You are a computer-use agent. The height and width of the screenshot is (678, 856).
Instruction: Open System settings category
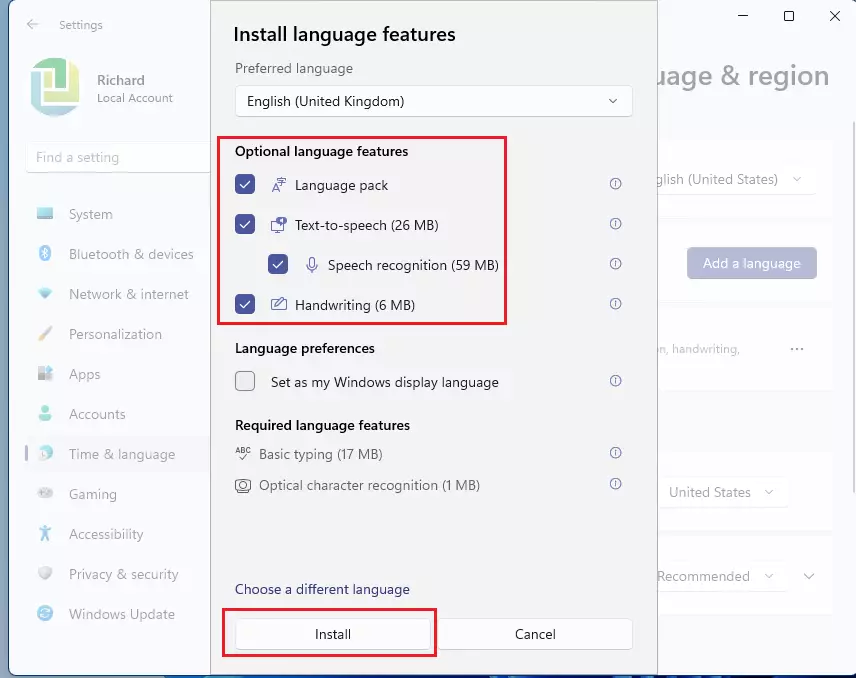[118, 214]
